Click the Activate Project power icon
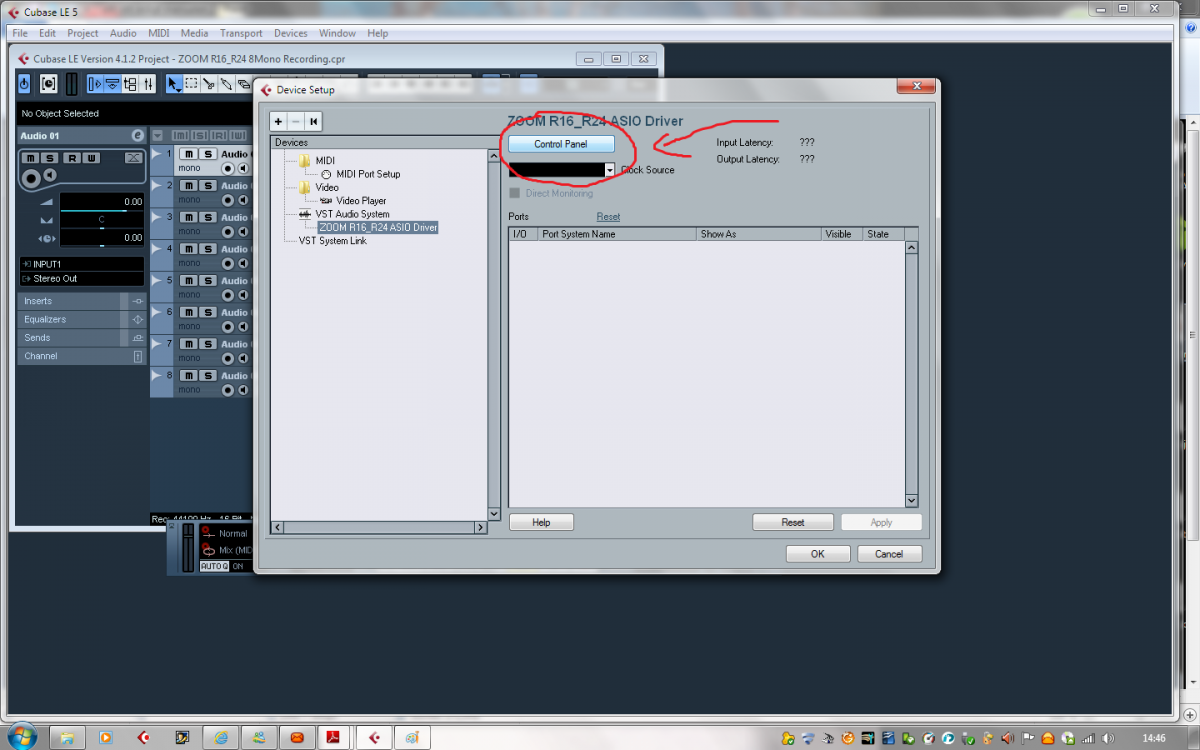Image resolution: width=1200 pixels, height=750 pixels. pos(24,84)
